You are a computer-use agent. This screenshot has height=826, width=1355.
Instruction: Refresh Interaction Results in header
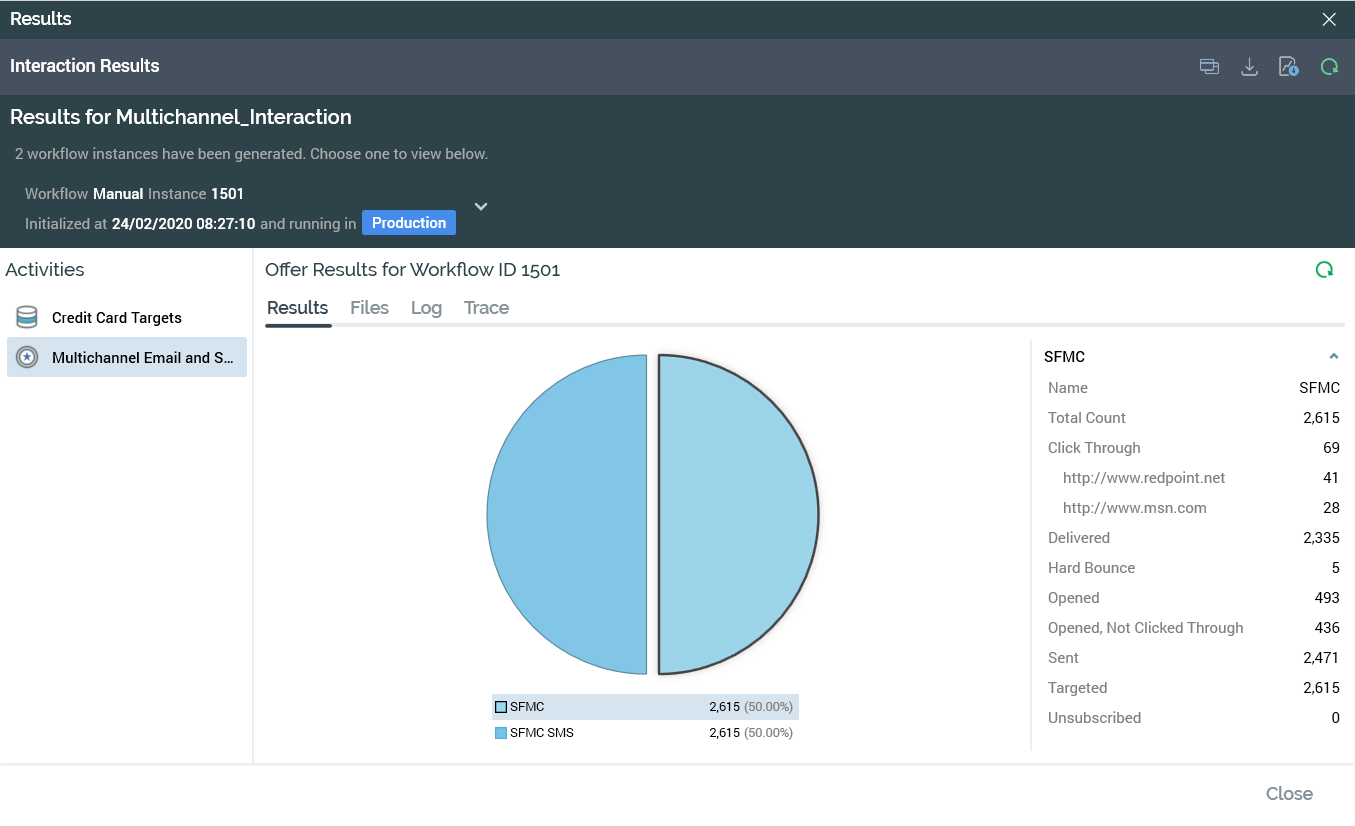[1329, 67]
